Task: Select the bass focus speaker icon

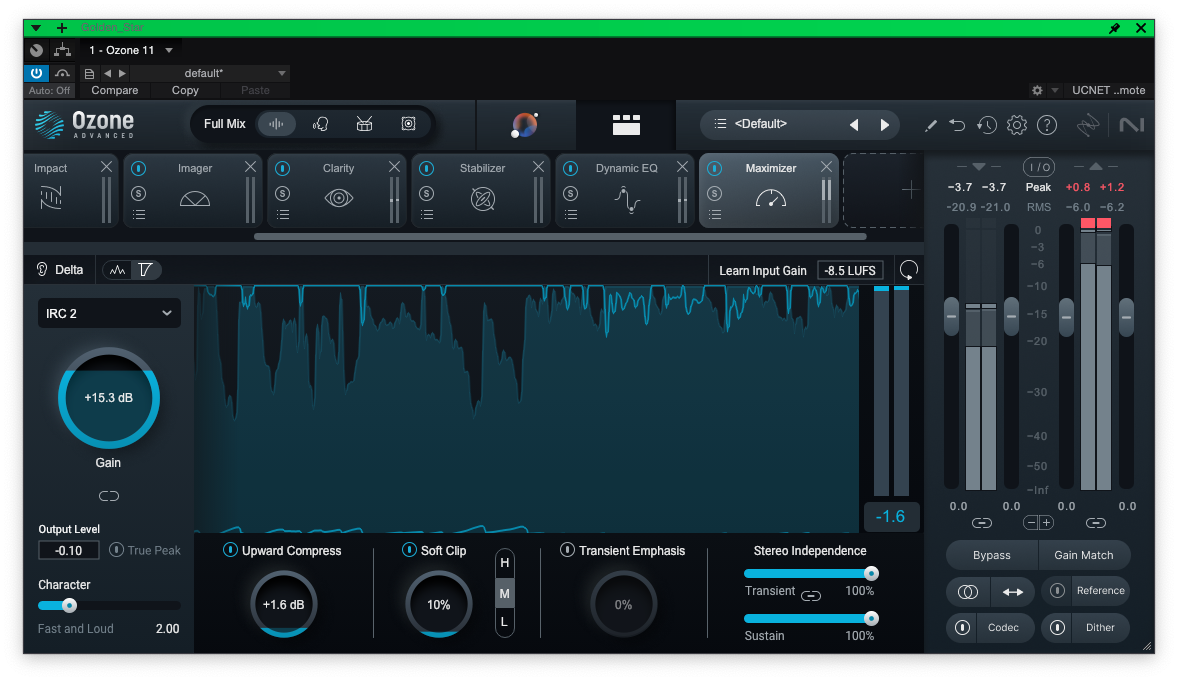Action: click(408, 124)
